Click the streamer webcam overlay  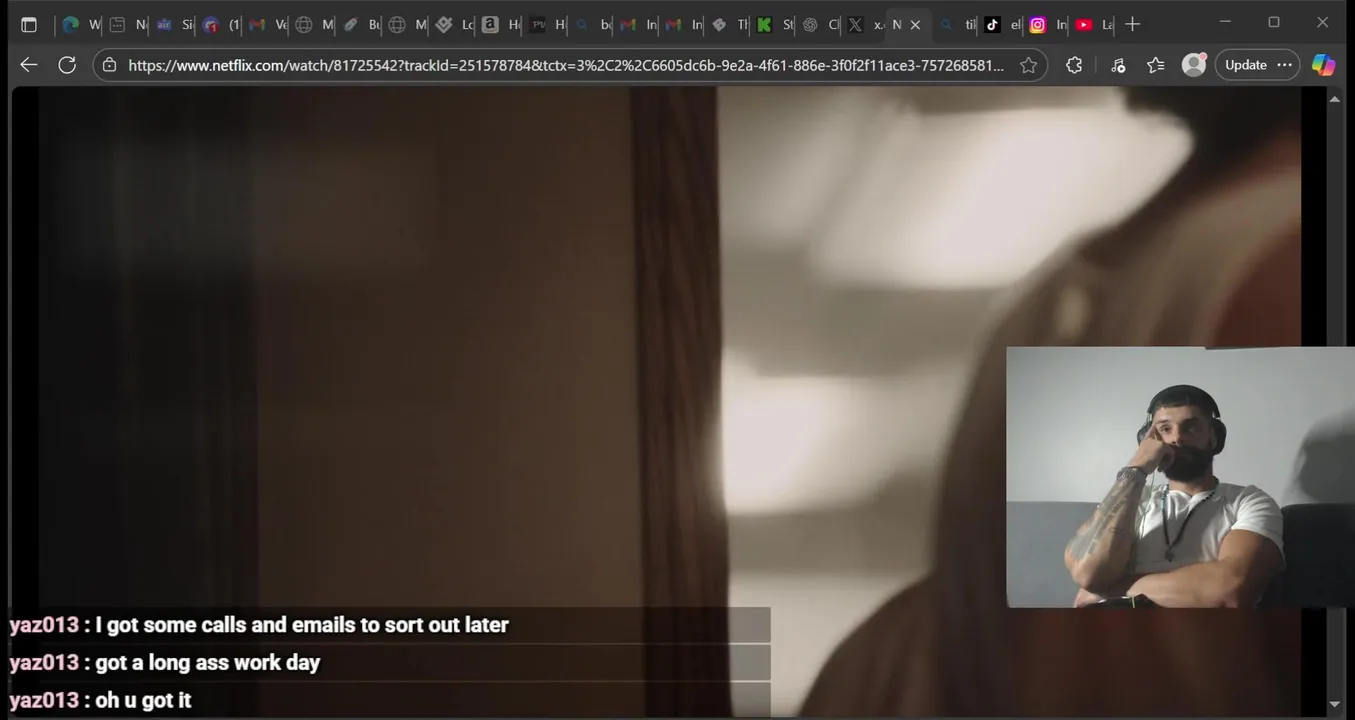(x=1180, y=477)
